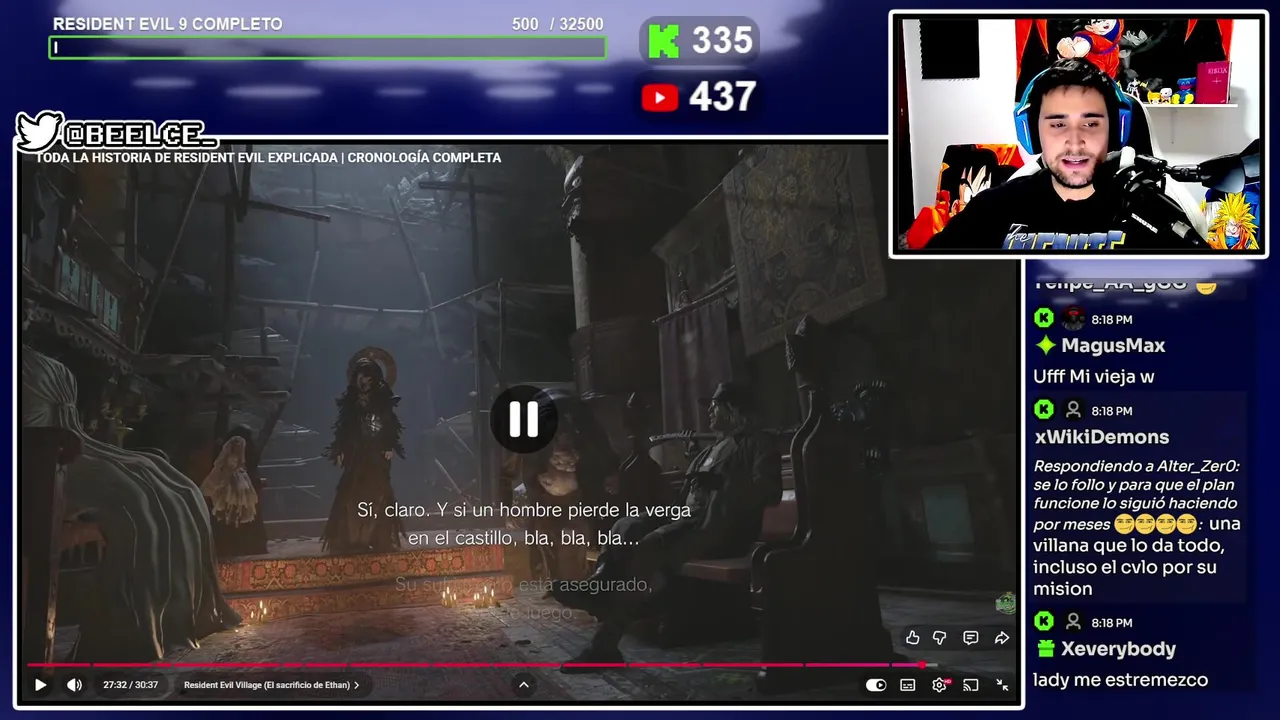1280x720 pixels.
Task: Click the green gift badge beside Xeverybody
Action: tap(1046, 649)
